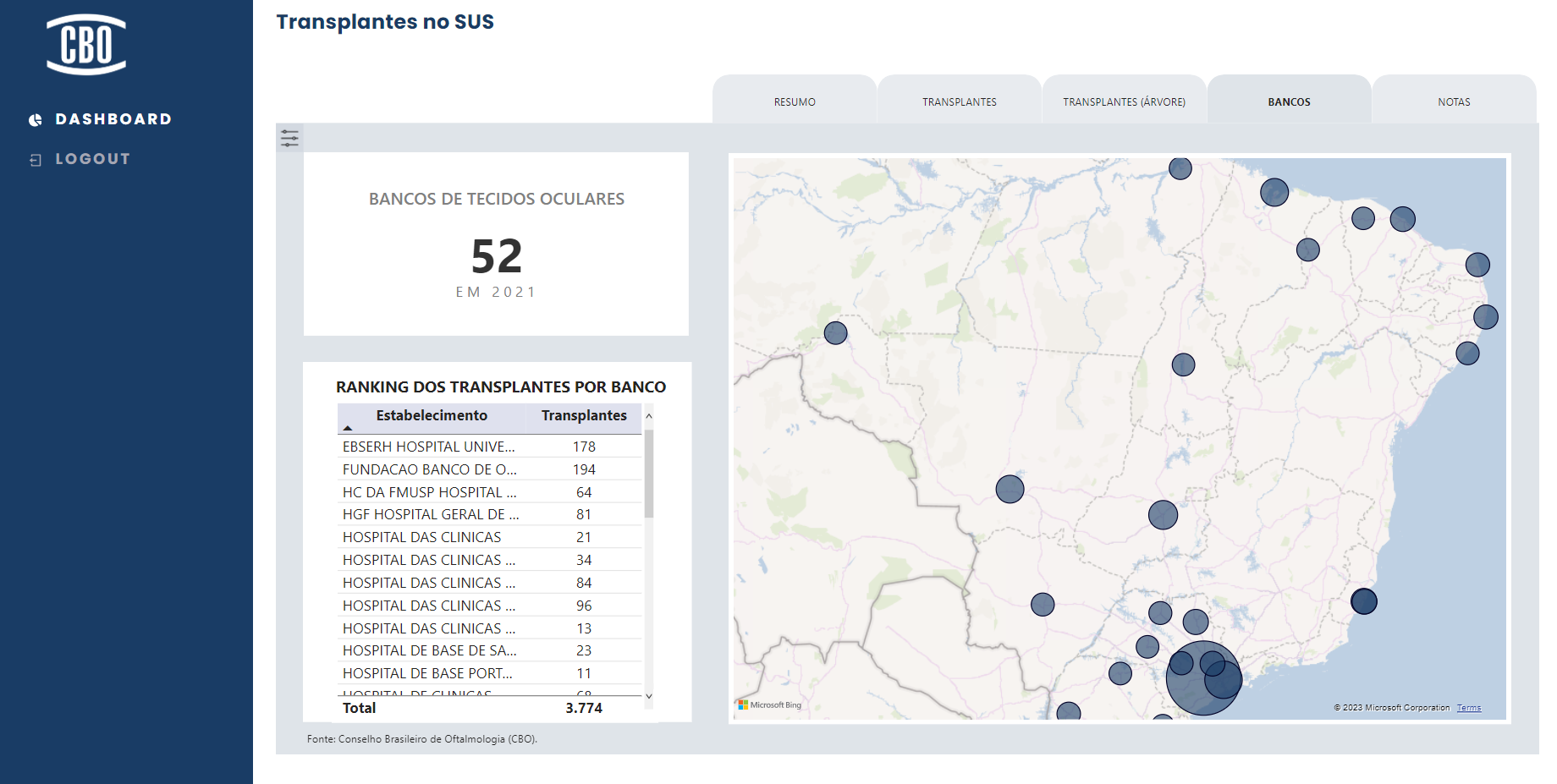Image resolution: width=1557 pixels, height=784 pixels.
Task: Click the sort arrow under Estabelecimento
Action: click(x=347, y=428)
